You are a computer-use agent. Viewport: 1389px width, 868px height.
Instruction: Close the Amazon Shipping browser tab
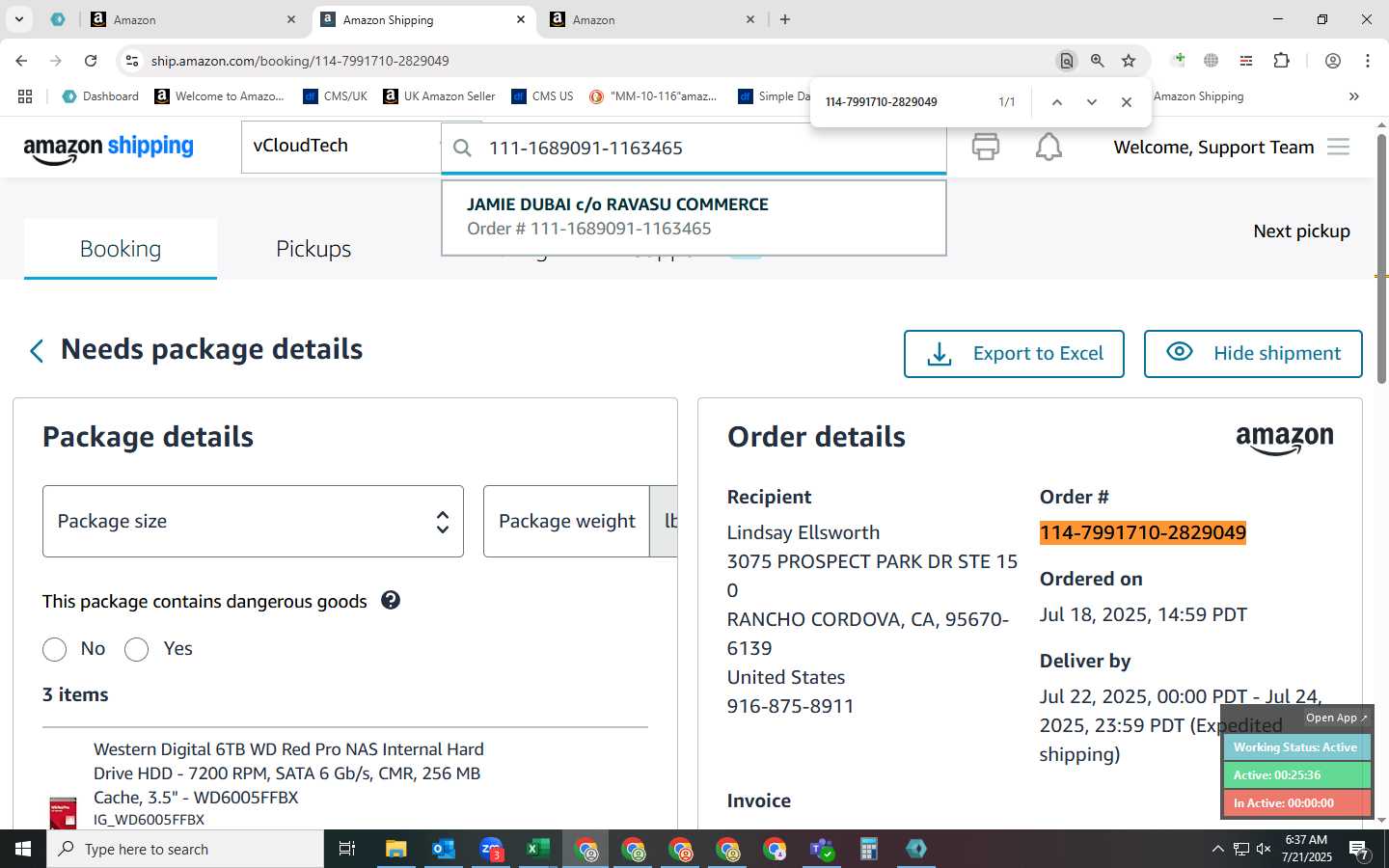(521, 19)
